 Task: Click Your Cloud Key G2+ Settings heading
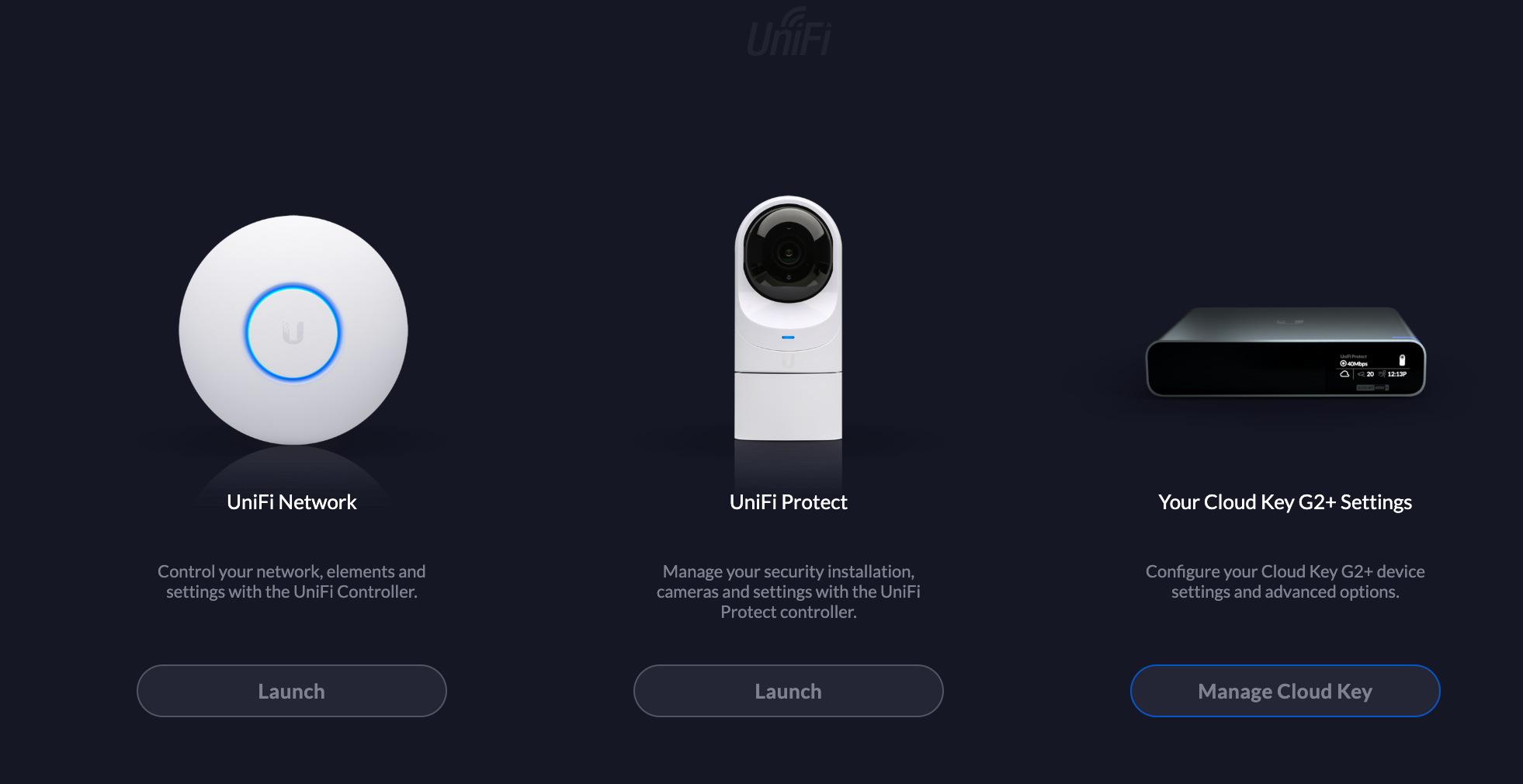(x=1285, y=502)
